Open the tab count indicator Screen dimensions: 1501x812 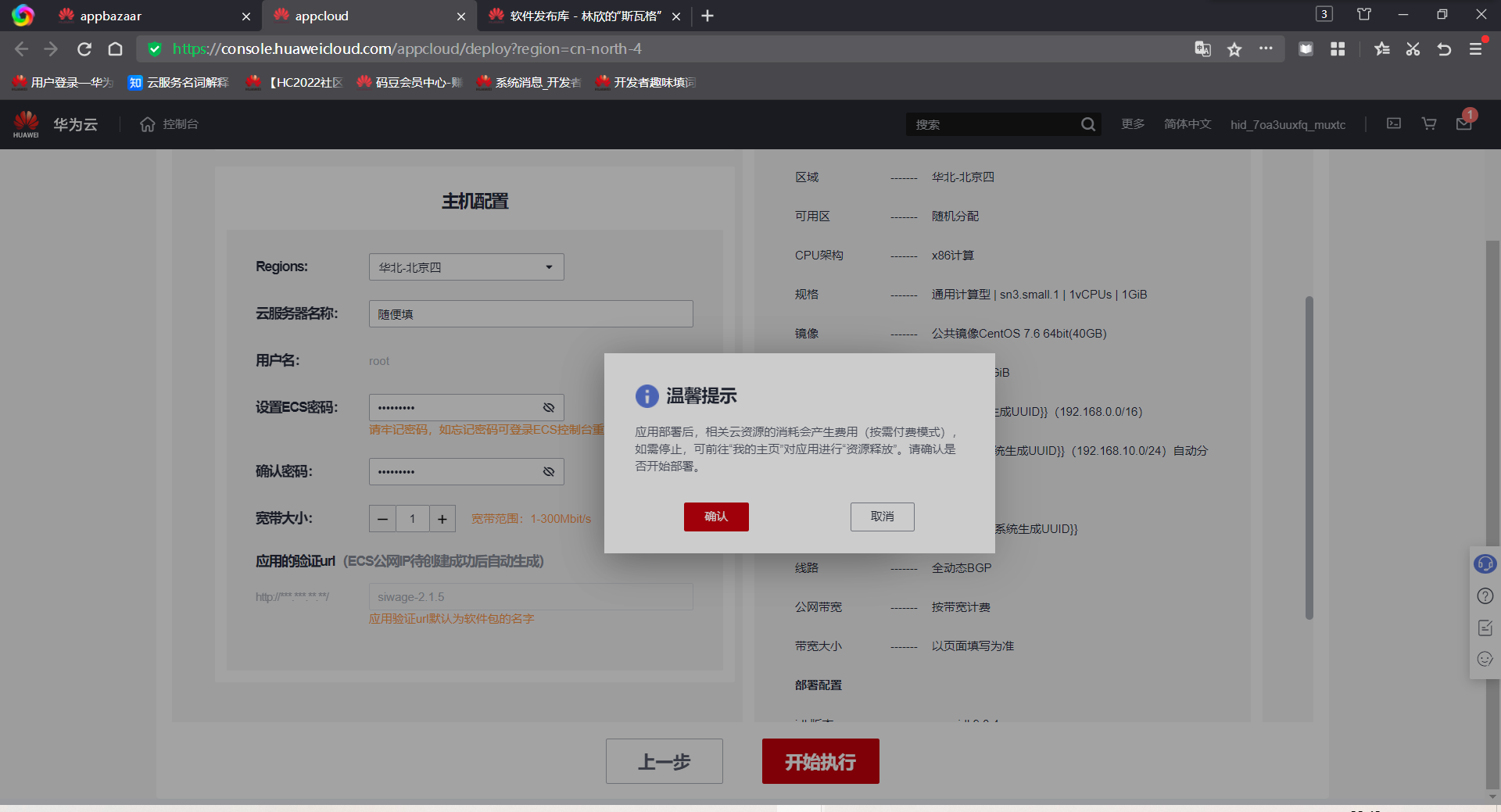click(1324, 14)
